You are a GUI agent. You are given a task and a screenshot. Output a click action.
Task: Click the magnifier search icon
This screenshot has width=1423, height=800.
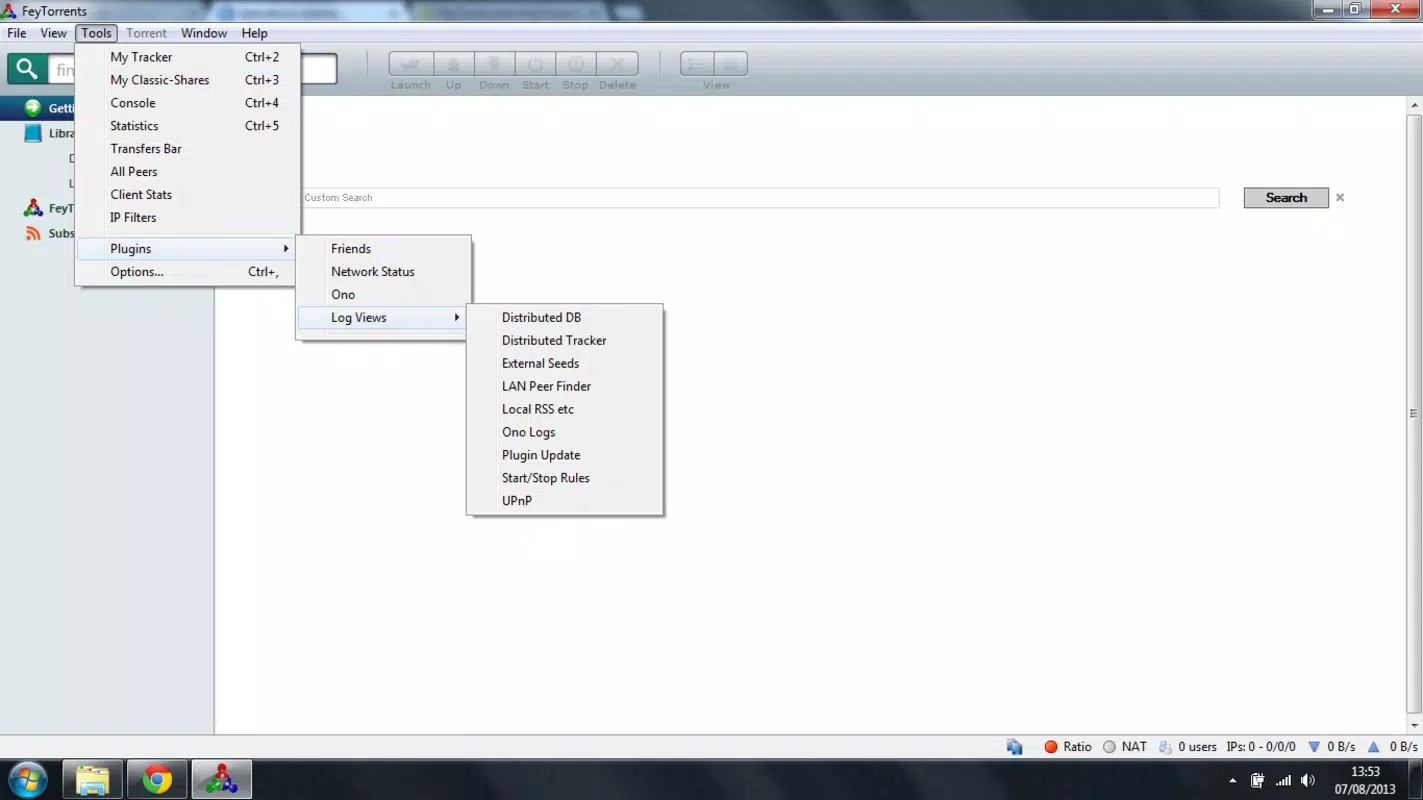click(27, 69)
